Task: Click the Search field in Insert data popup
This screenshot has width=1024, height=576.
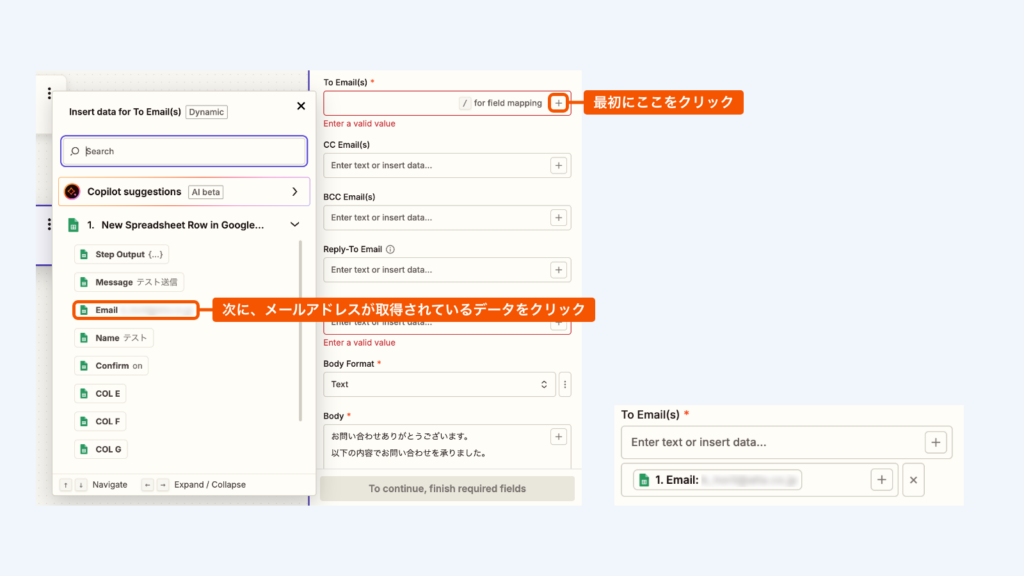Action: coord(184,151)
